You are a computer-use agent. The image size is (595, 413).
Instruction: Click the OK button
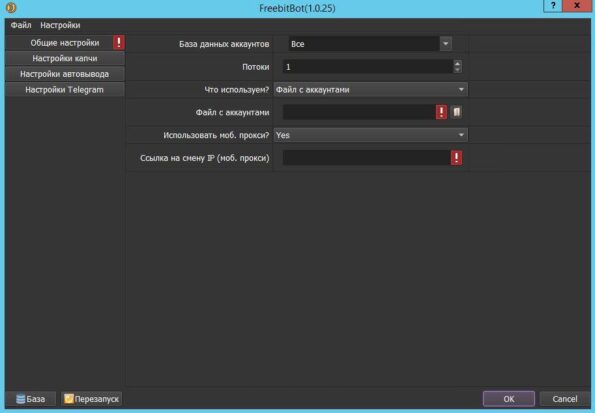pyautogui.click(x=508, y=399)
